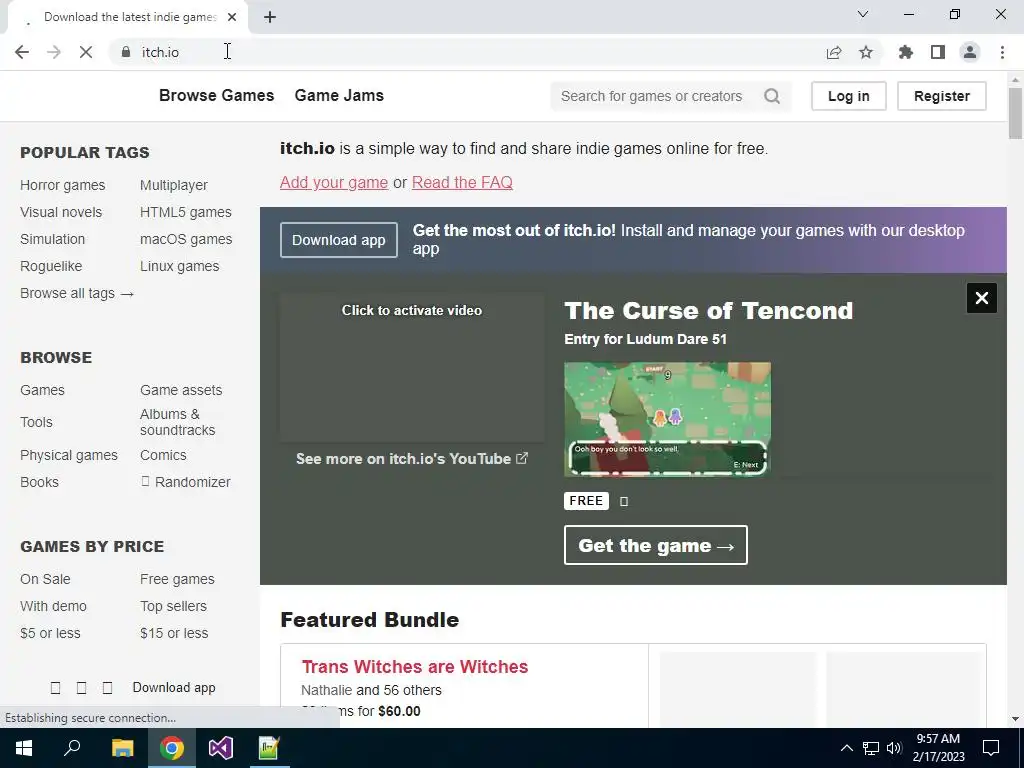Click the padlock site info icon
Viewport: 1024px width, 768px height.
click(125, 52)
